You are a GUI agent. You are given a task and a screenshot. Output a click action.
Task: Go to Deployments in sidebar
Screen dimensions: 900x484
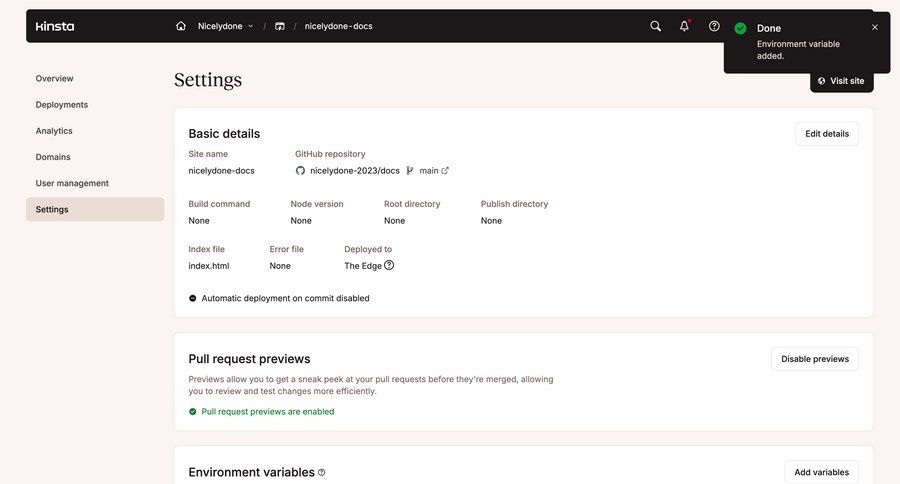click(x=62, y=105)
